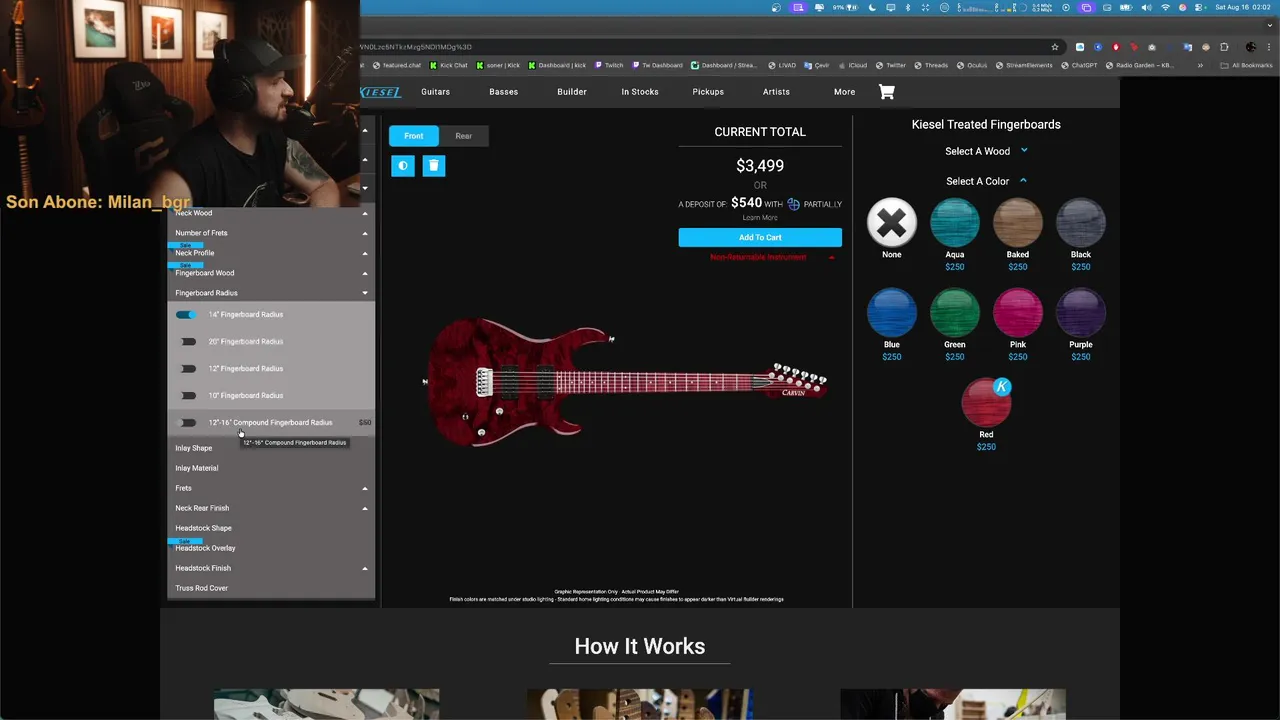Enable 20" Fingerboard Radius switch
The image size is (1280, 720).
point(187,342)
